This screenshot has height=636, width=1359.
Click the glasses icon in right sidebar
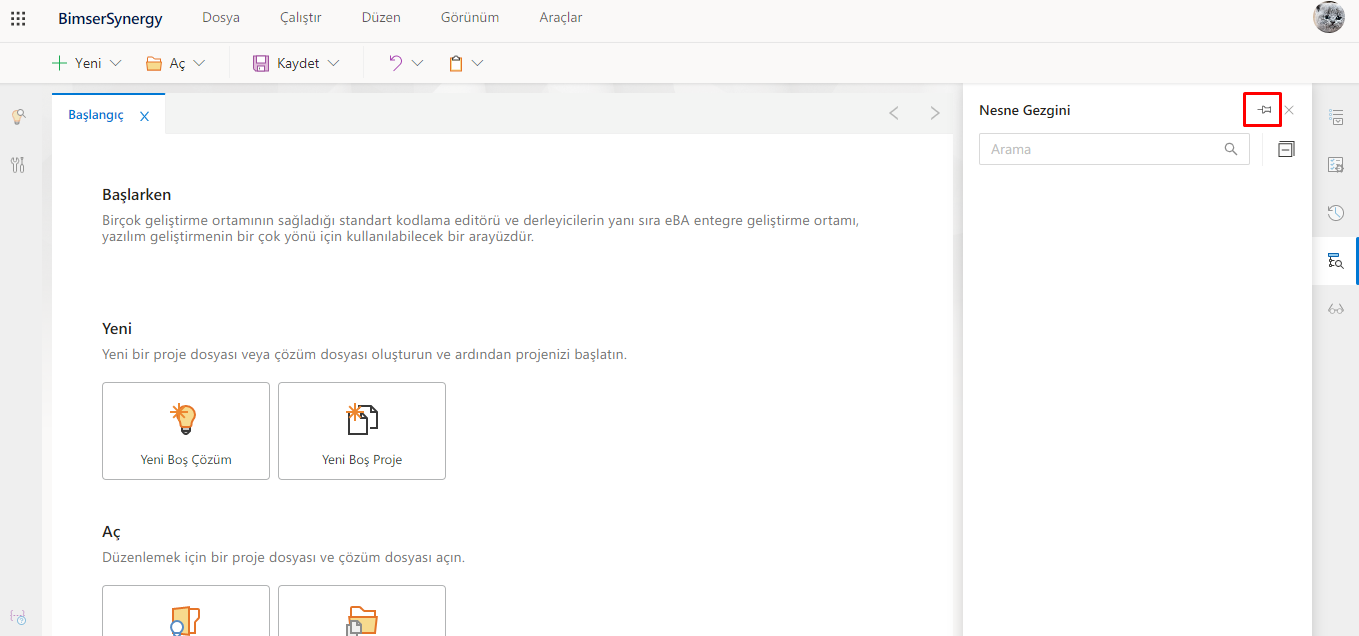click(x=1335, y=309)
